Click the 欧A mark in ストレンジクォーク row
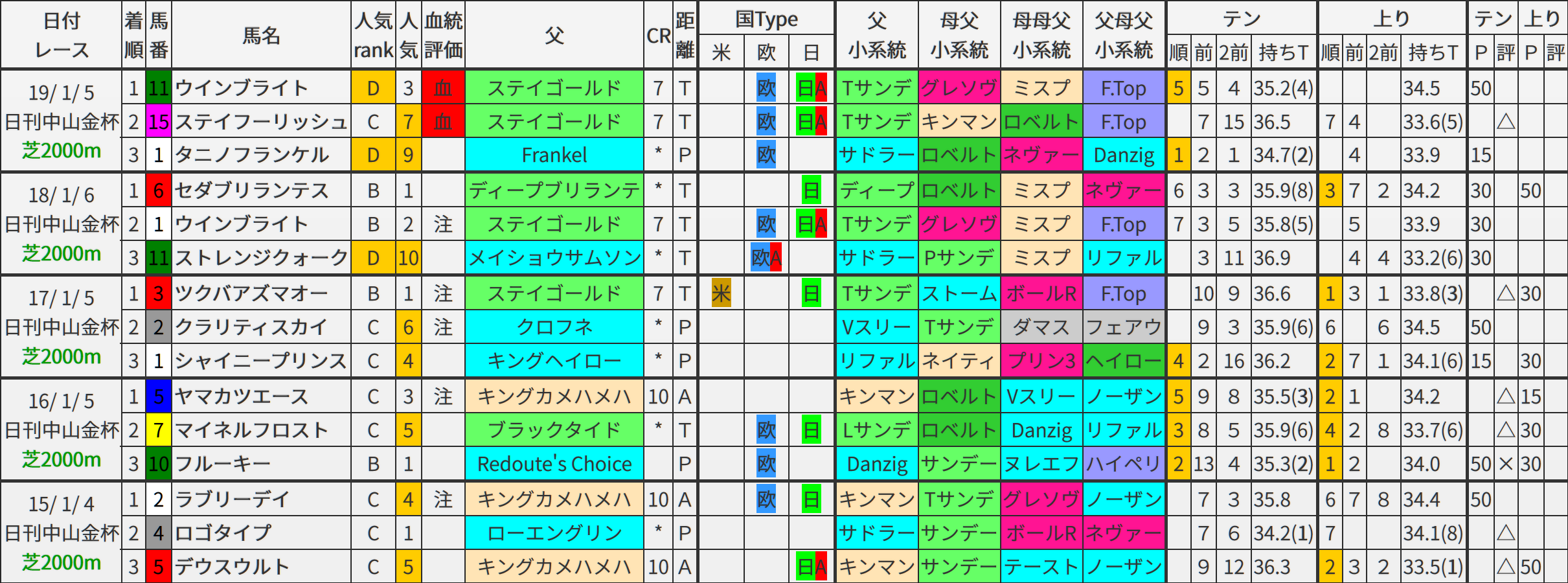 point(766,258)
